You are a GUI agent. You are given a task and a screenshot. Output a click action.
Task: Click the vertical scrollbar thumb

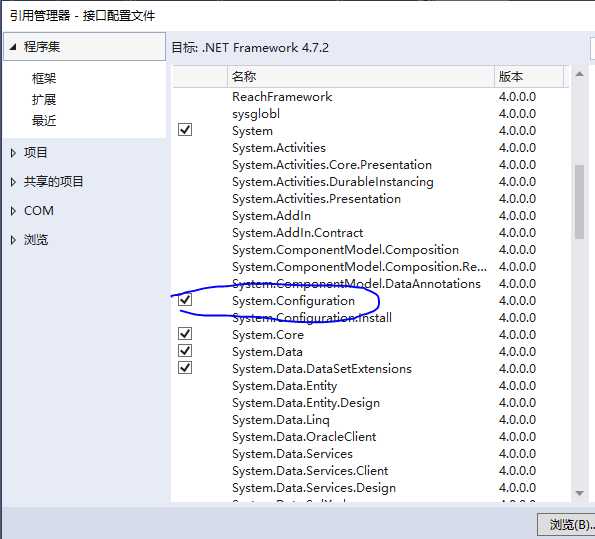(x=579, y=202)
